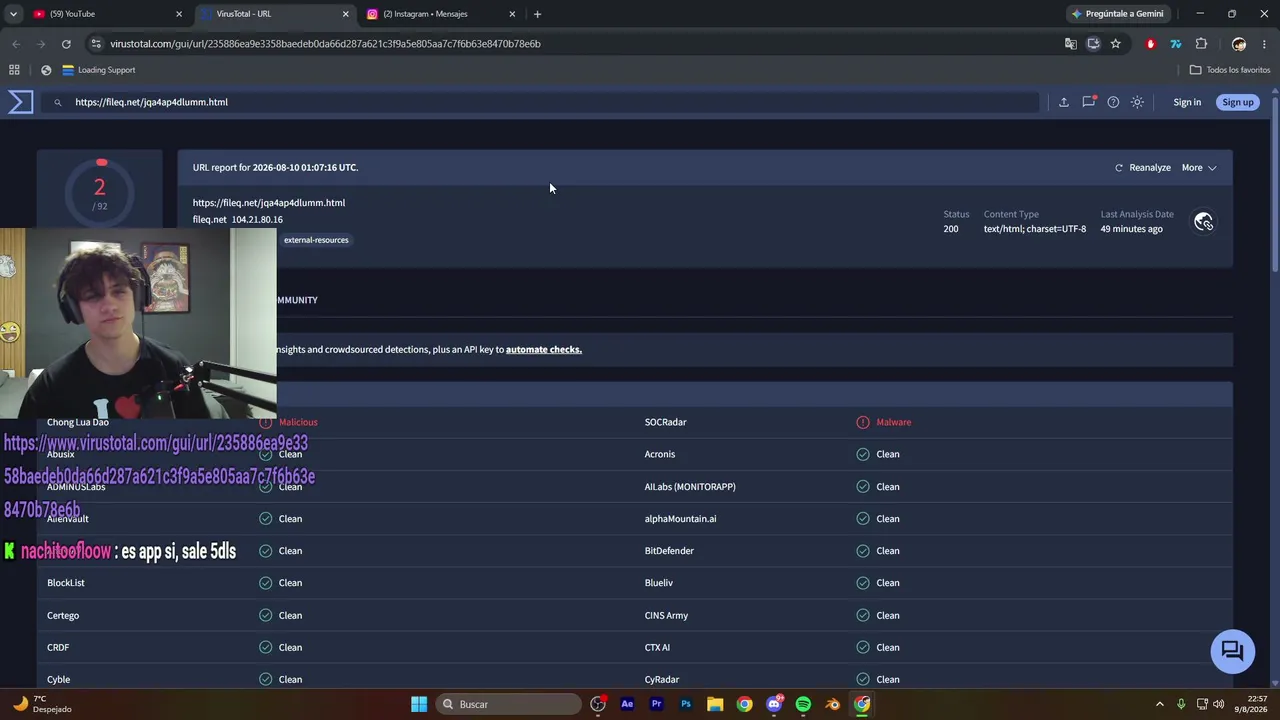Launch Premiere Pro from taskbar
The width and height of the screenshot is (1280, 720).
click(x=656, y=704)
